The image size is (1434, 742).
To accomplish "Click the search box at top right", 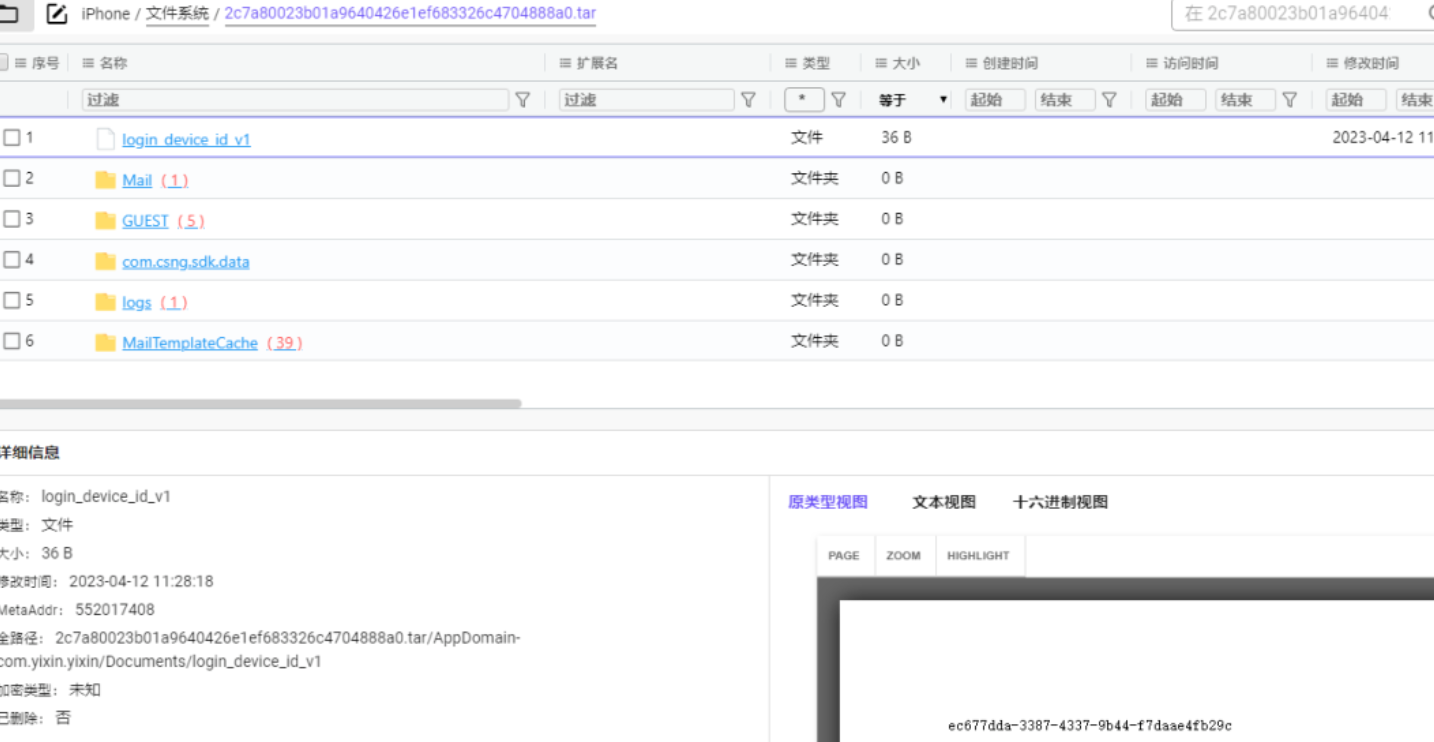I will tap(1302, 14).
